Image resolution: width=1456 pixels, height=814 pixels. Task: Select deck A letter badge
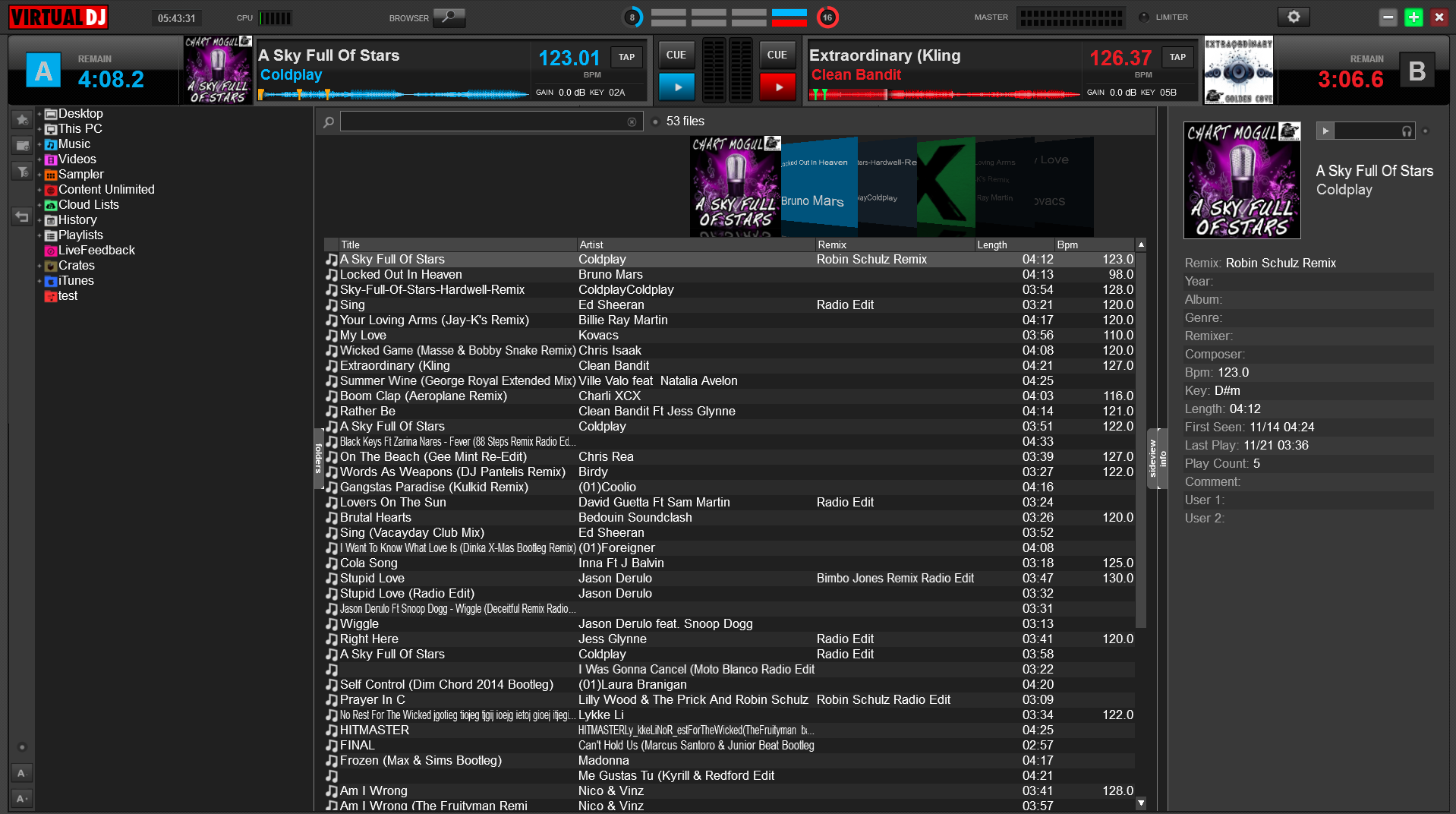43,71
